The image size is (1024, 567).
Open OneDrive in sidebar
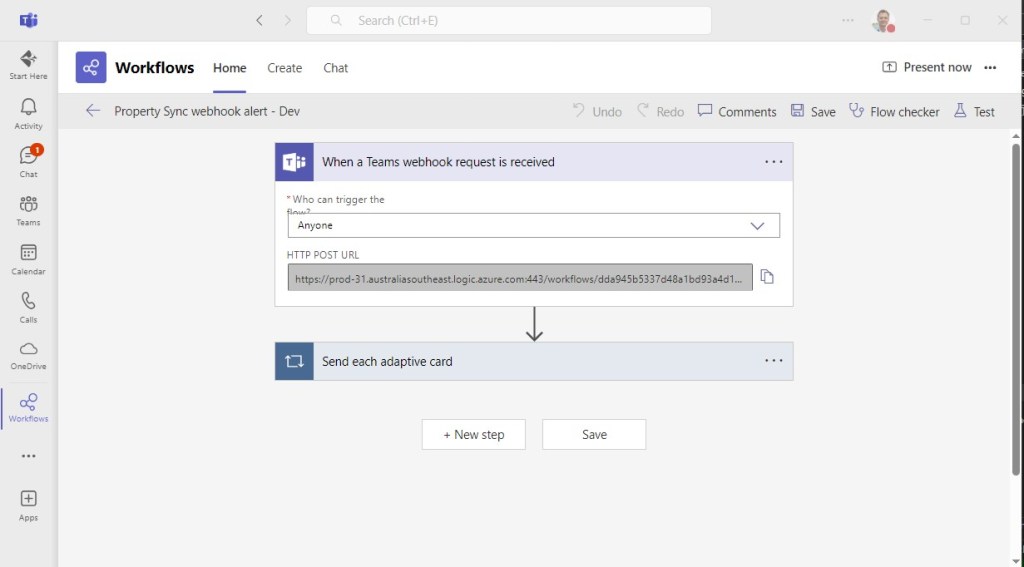[28, 355]
